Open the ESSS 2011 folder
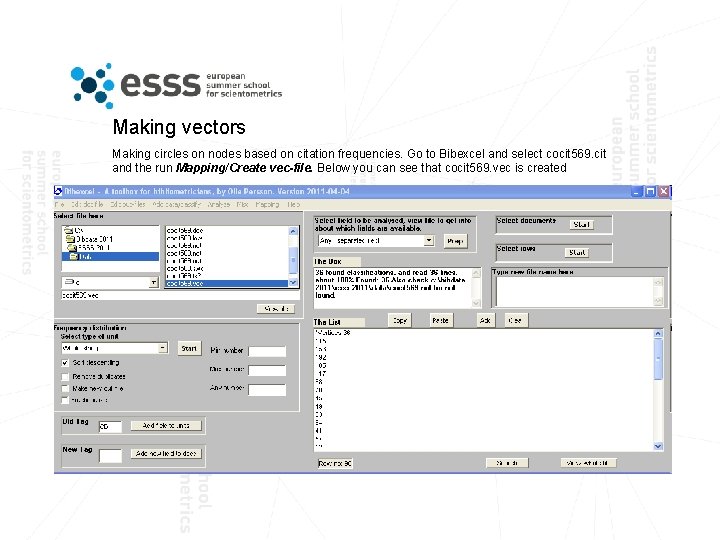The width and height of the screenshot is (720, 540). [x=73, y=248]
